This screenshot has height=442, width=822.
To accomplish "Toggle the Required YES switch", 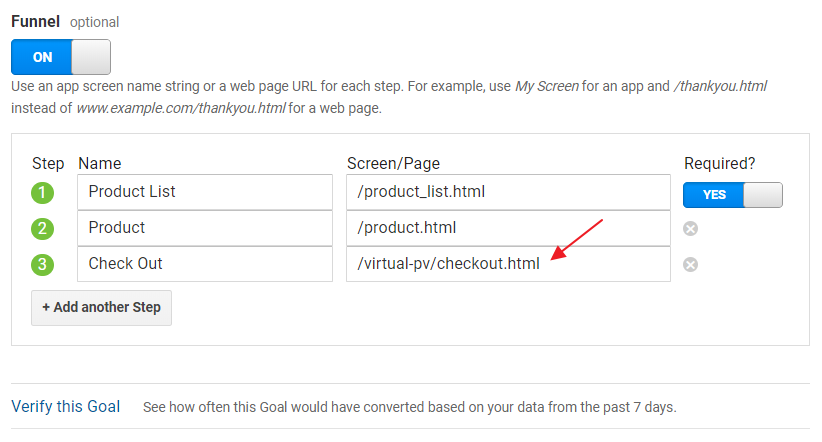I will click(732, 194).
